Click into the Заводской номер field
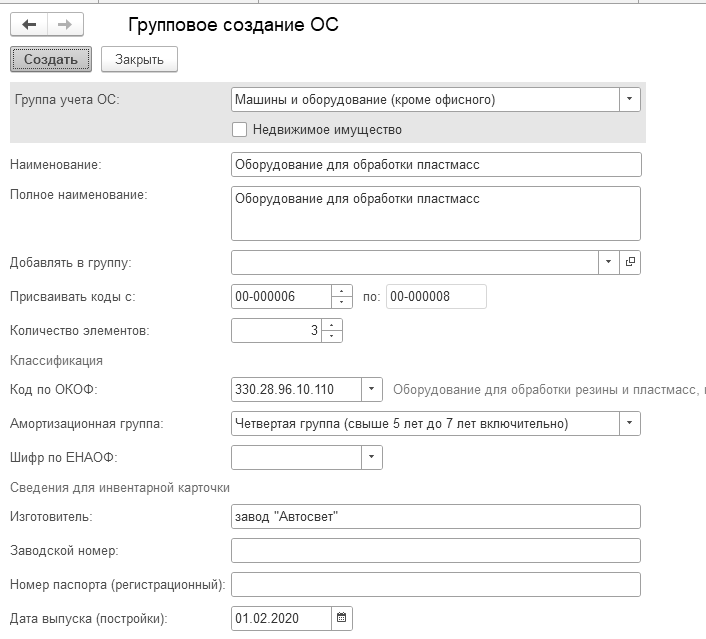This screenshot has width=706, height=639. click(436, 550)
